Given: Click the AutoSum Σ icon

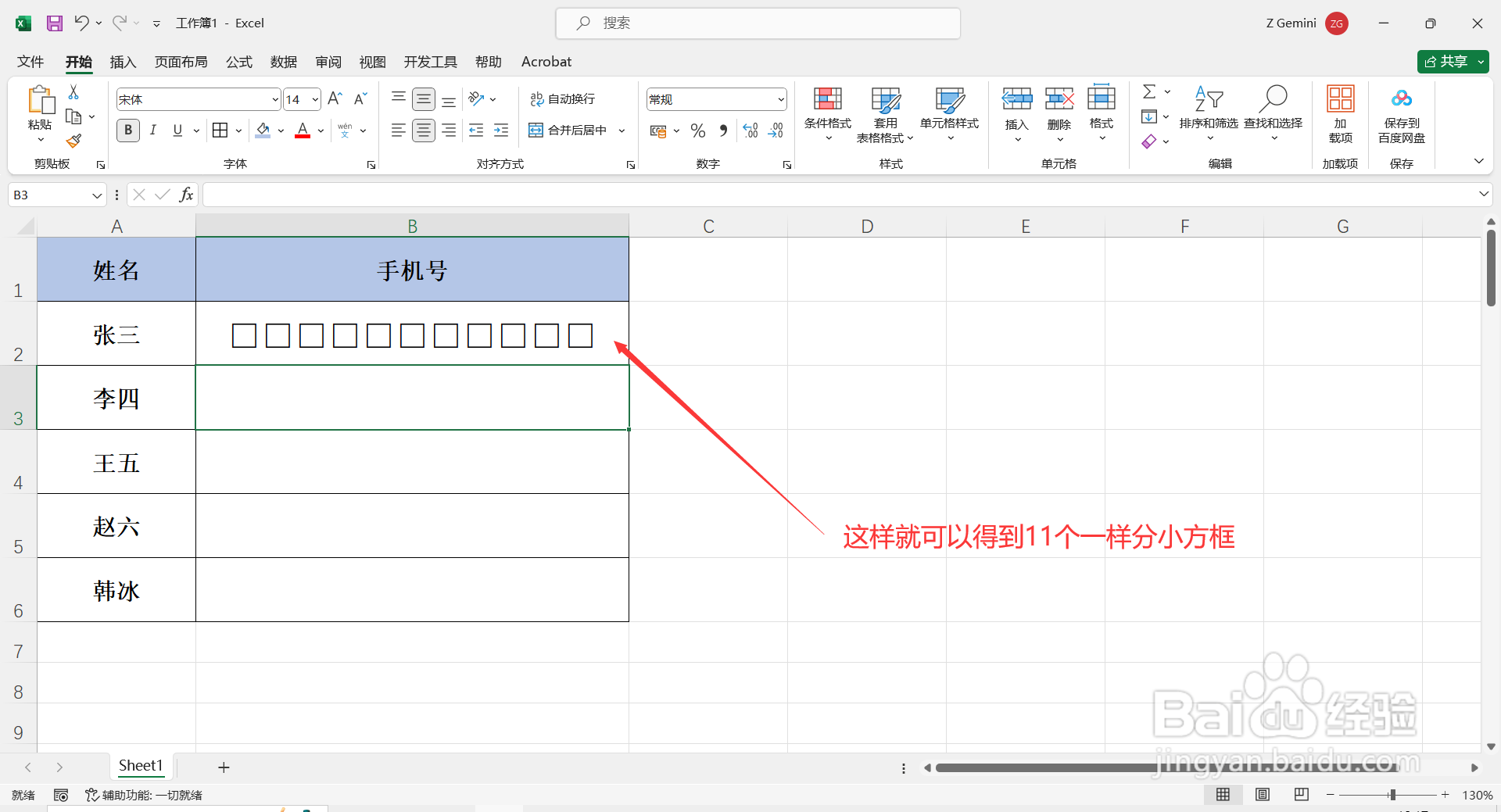Looking at the screenshot, I should pos(1149,91).
